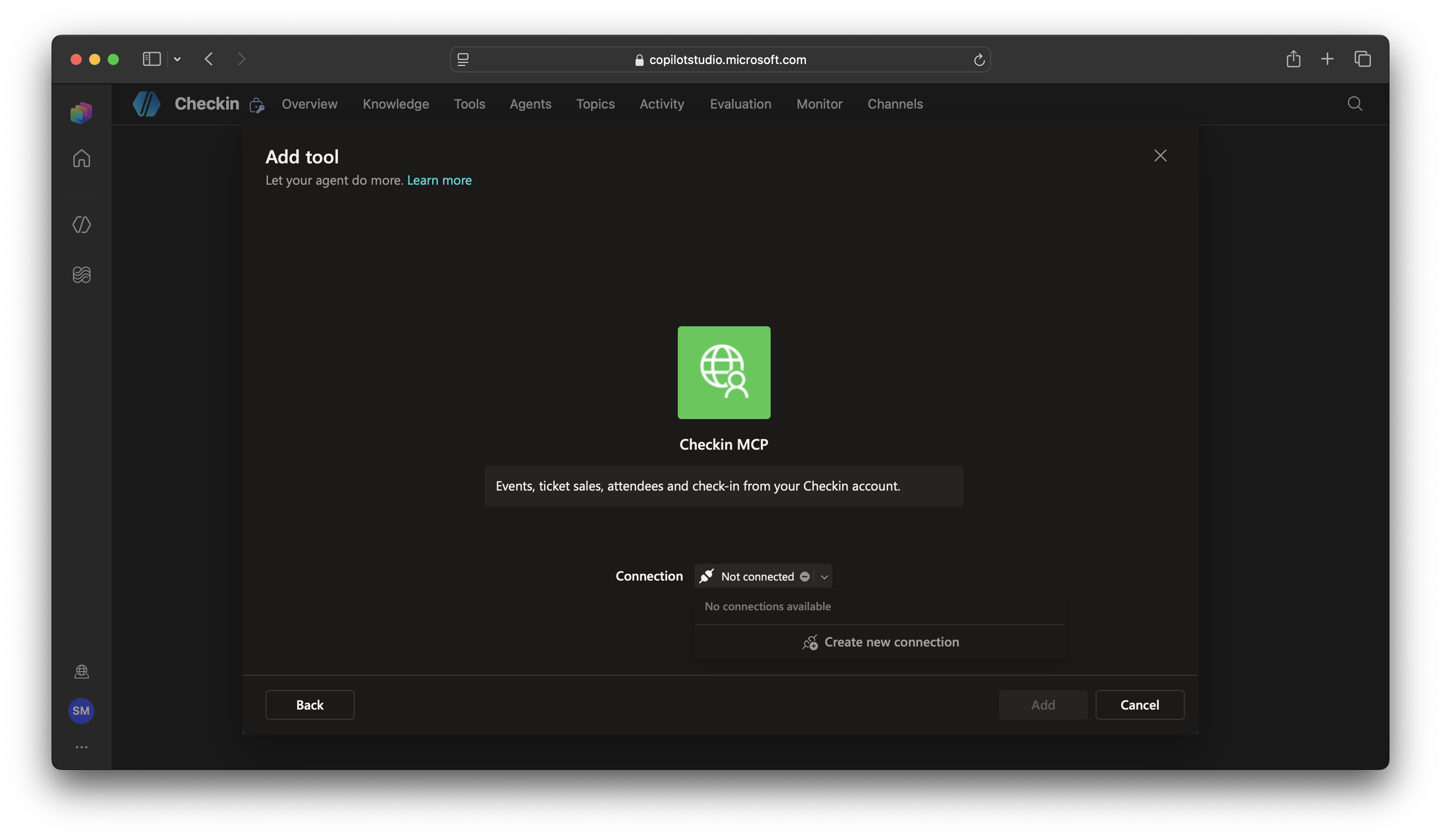1441x840 pixels.
Task: Click the "No connections available" text
Action: (x=767, y=606)
